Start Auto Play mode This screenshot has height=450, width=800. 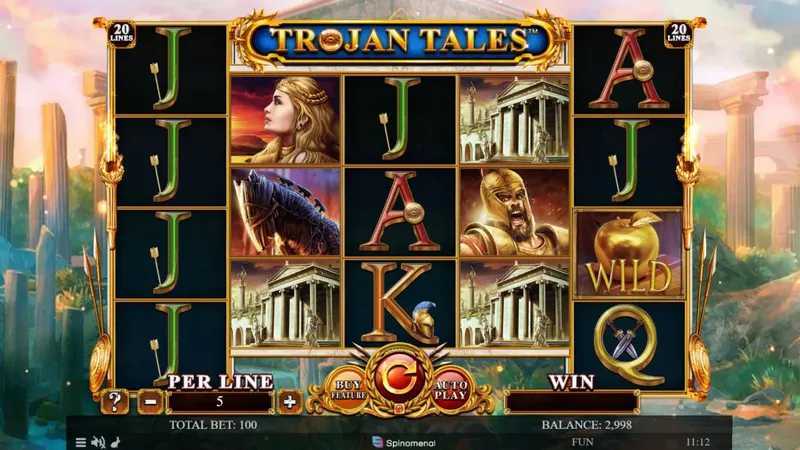(451, 390)
